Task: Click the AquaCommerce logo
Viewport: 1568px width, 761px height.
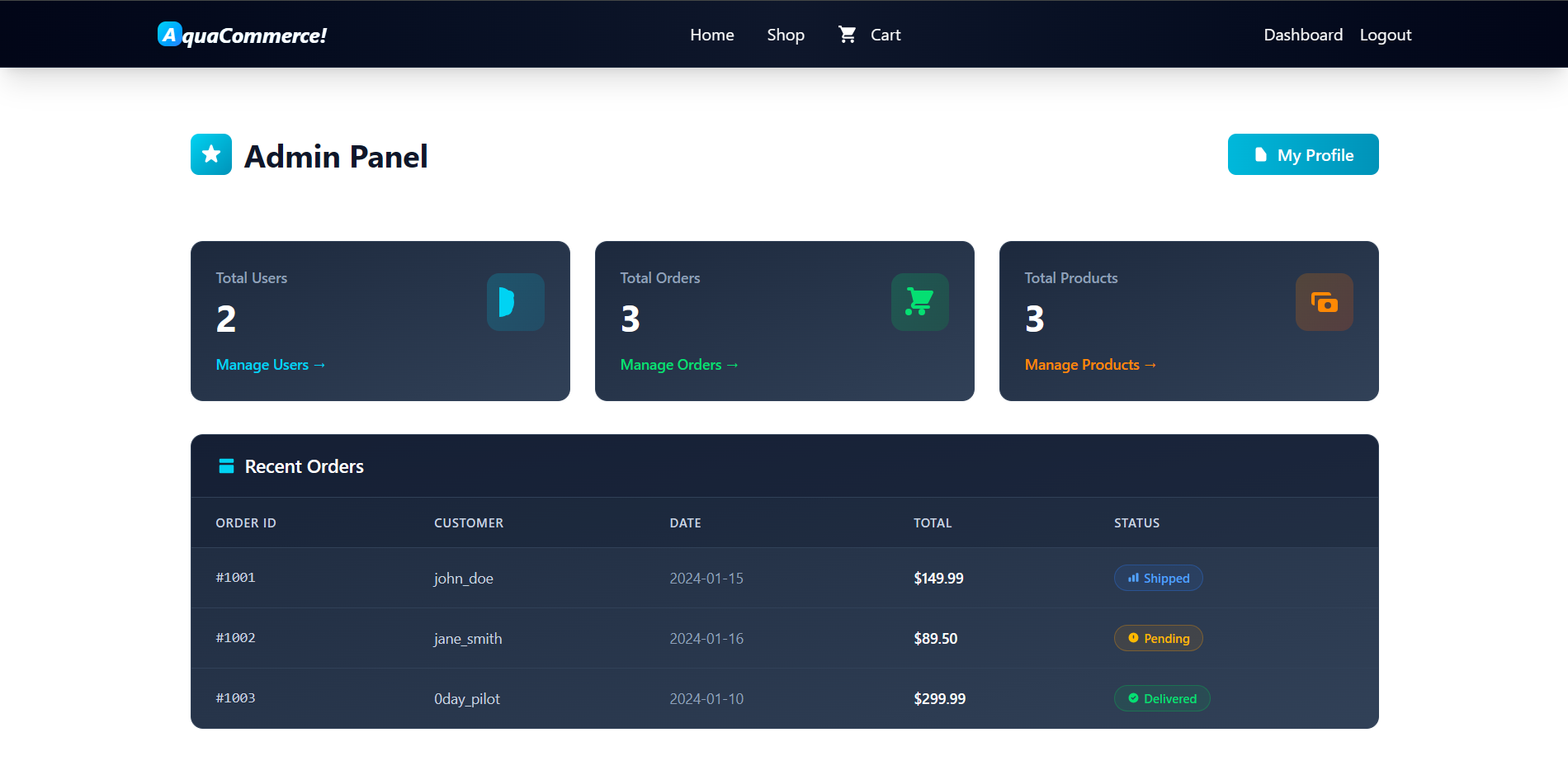Action: click(x=242, y=35)
